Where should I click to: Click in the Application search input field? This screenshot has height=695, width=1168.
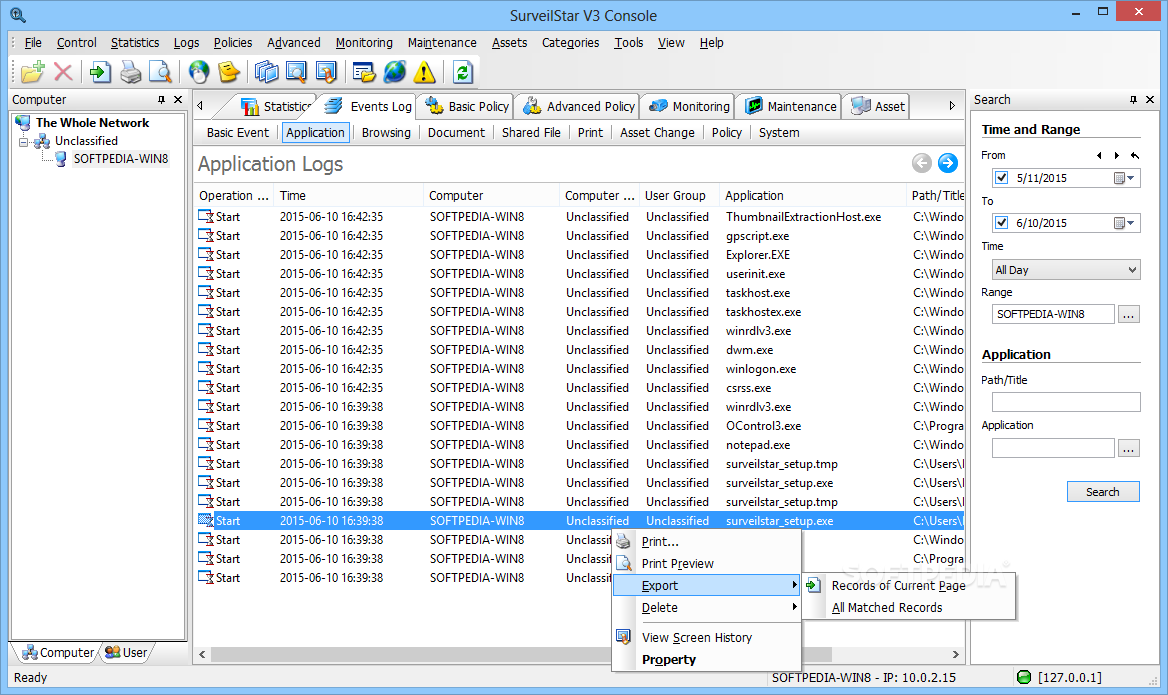pos(1053,448)
